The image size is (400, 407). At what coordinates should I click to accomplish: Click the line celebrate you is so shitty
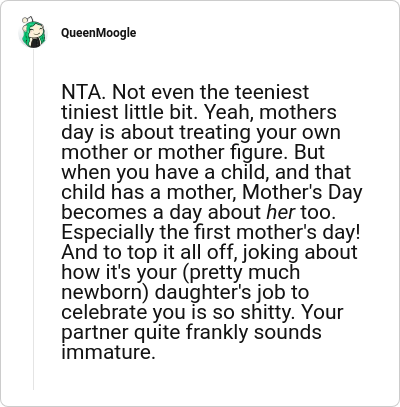pos(202,312)
